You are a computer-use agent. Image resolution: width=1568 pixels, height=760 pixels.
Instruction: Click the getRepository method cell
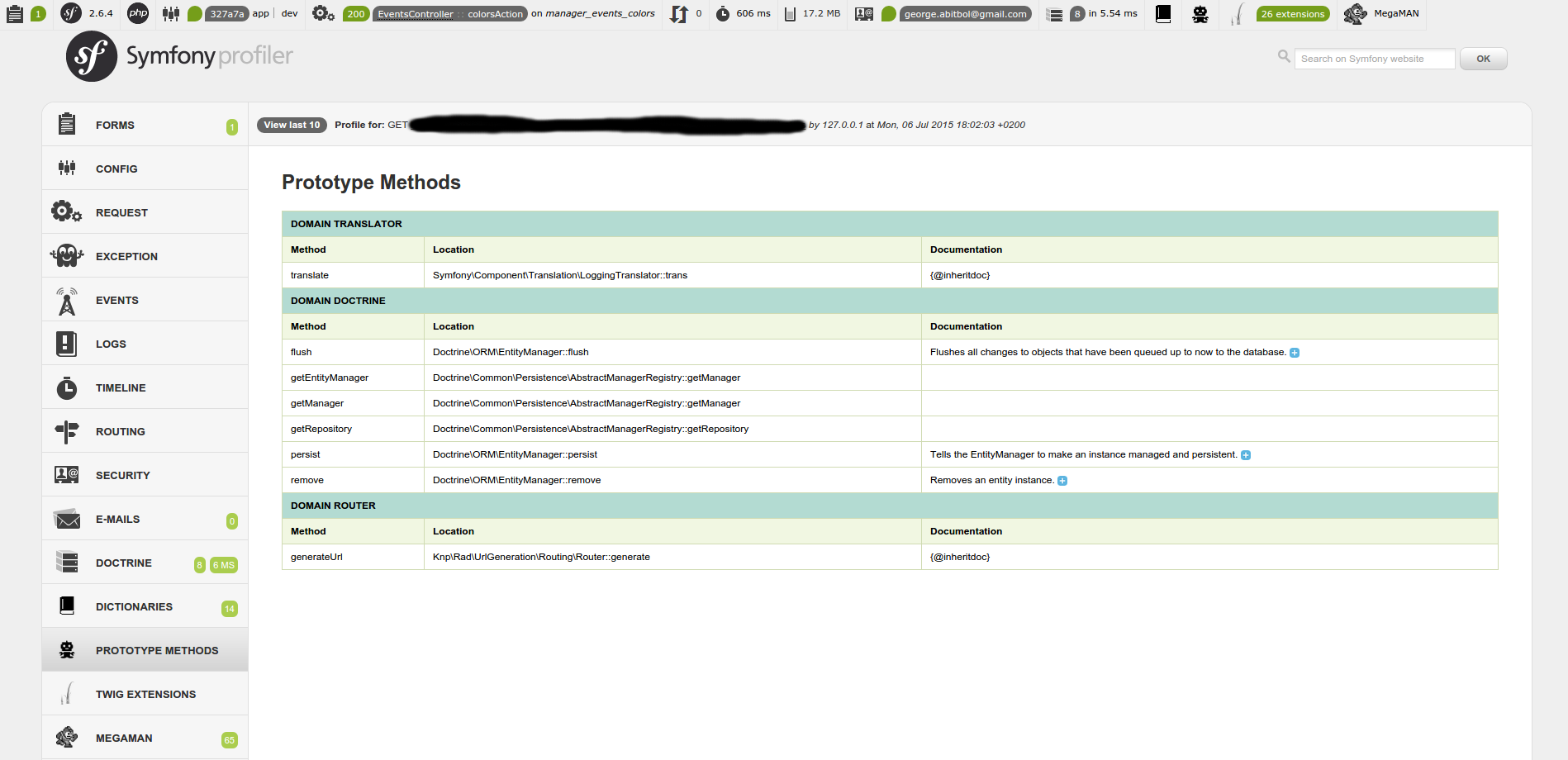[353, 429]
